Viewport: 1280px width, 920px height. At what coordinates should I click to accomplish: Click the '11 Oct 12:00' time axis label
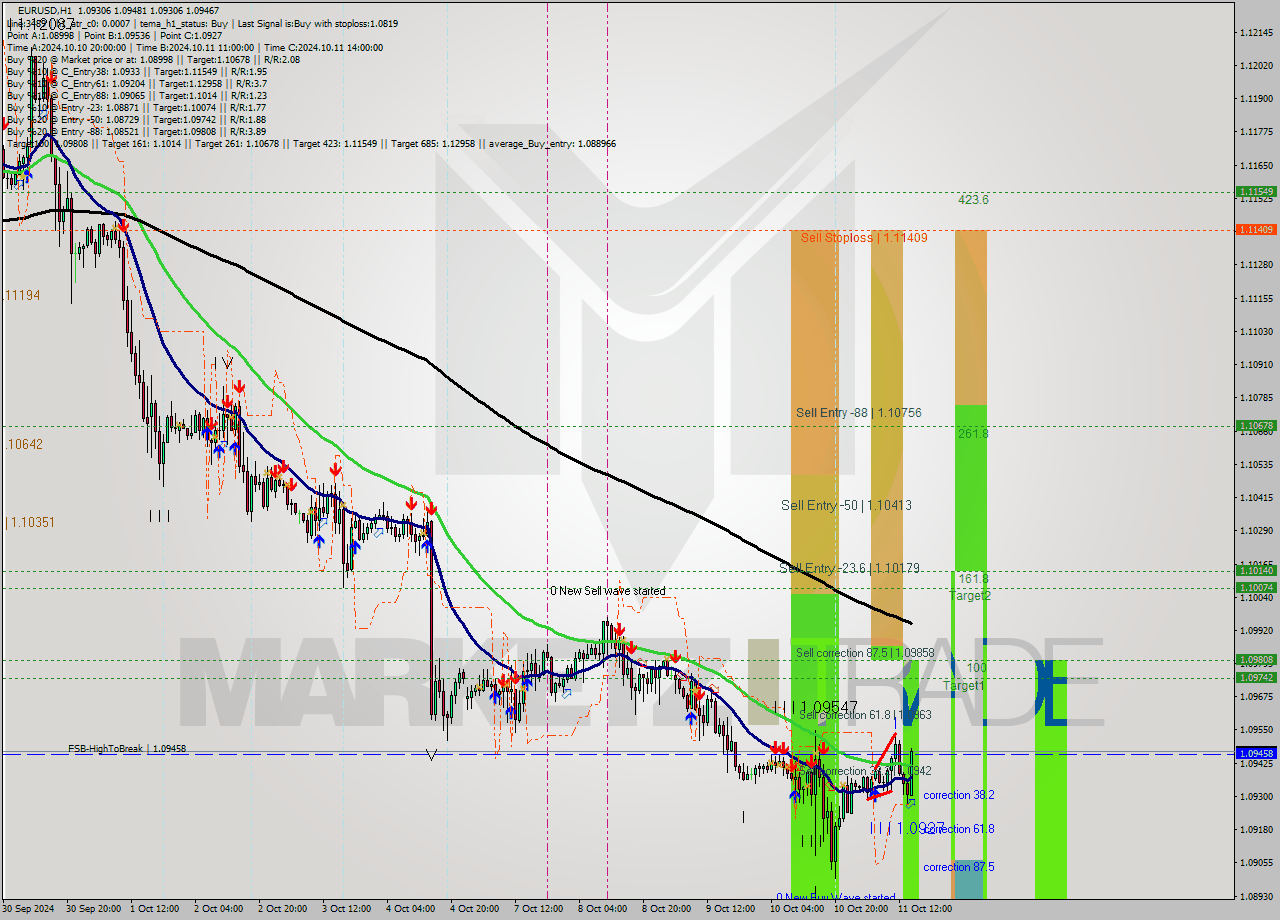(925, 909)
